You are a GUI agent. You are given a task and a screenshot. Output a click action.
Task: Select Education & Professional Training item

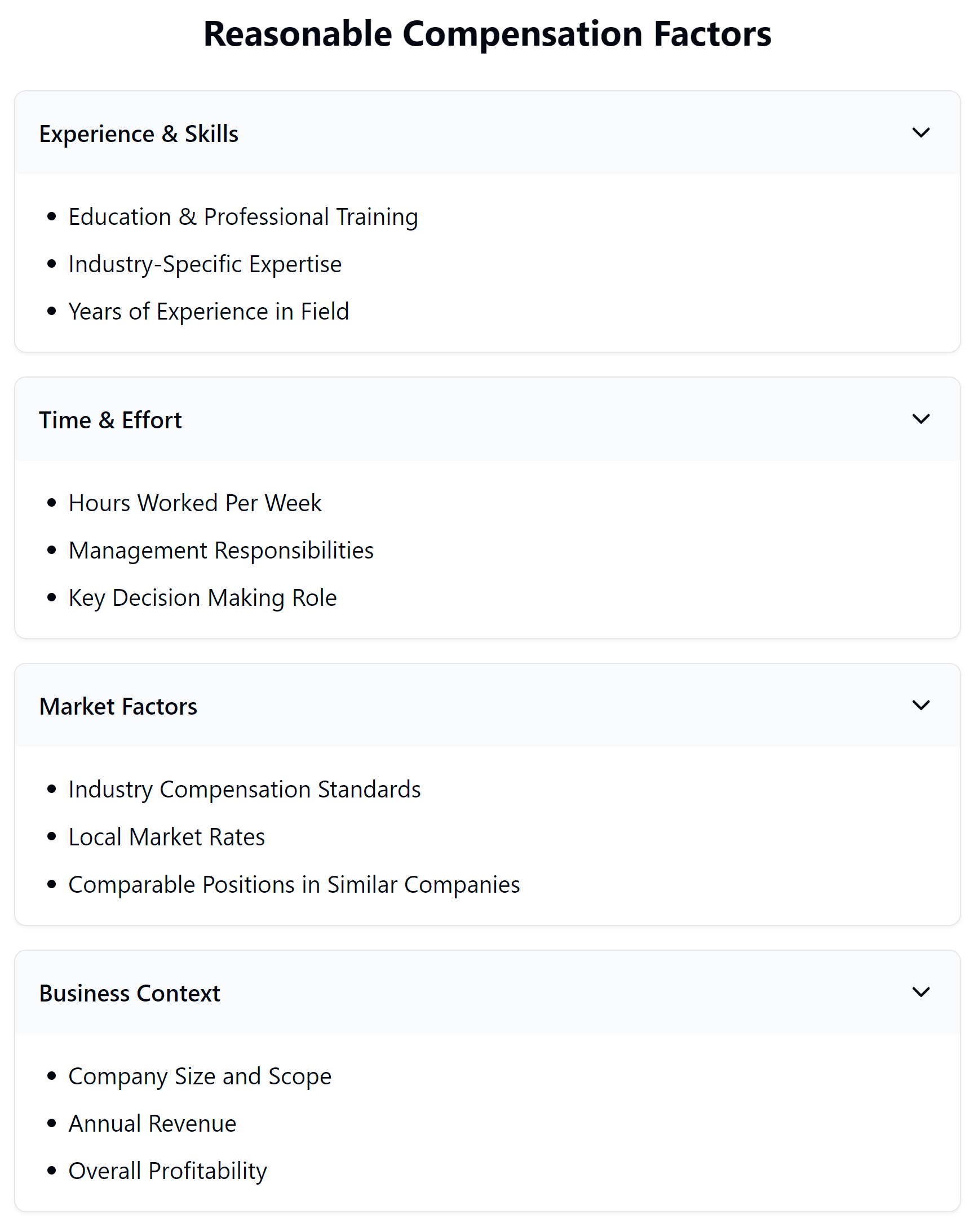tap(243, 216)
